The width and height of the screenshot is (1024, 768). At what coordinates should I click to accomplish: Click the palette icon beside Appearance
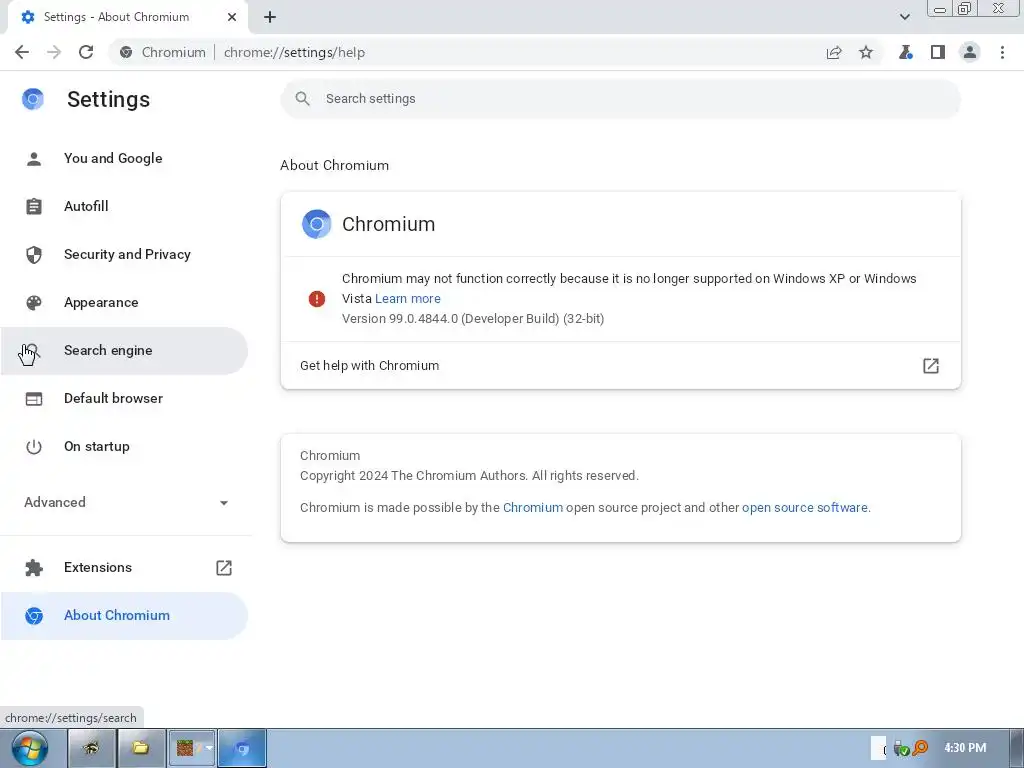tap(34, 302)
